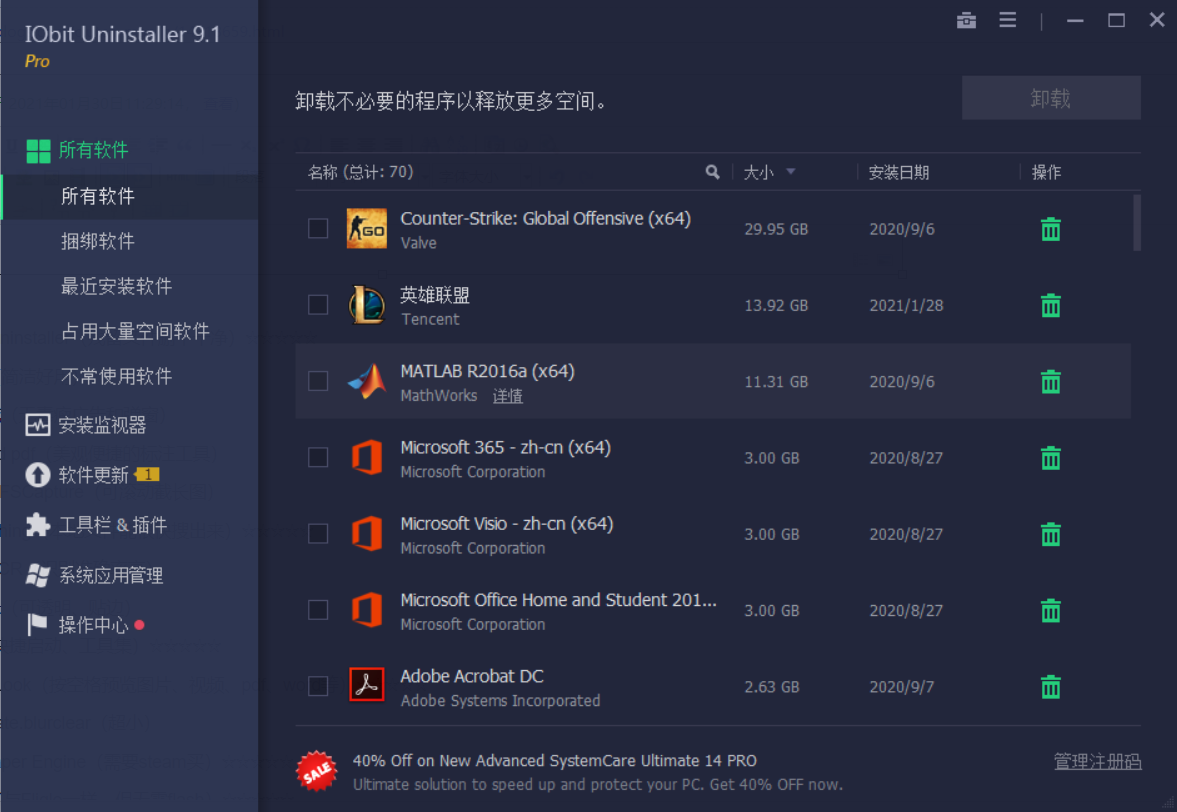Viewport: 1177px width, 812px height.
Task: Click the 工具栏 & 插件 puzzle icon
Action: click(38, 525)
